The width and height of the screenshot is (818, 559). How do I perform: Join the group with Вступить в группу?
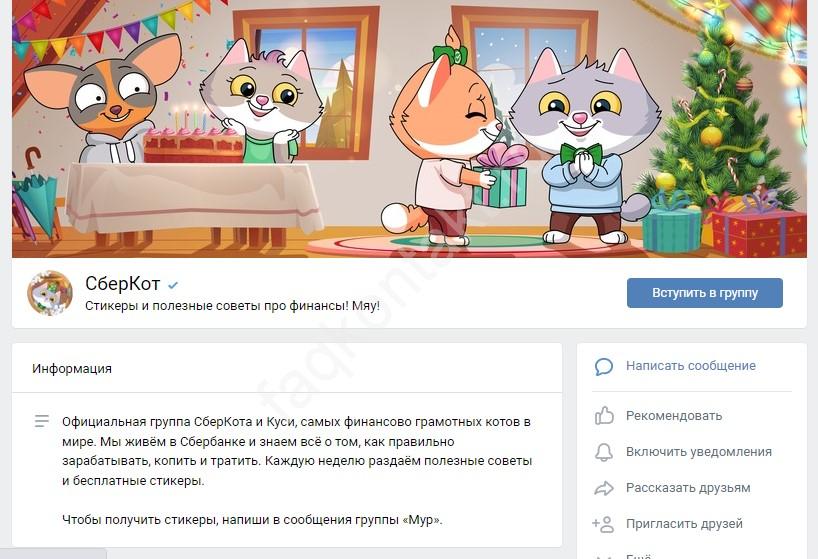705,293
